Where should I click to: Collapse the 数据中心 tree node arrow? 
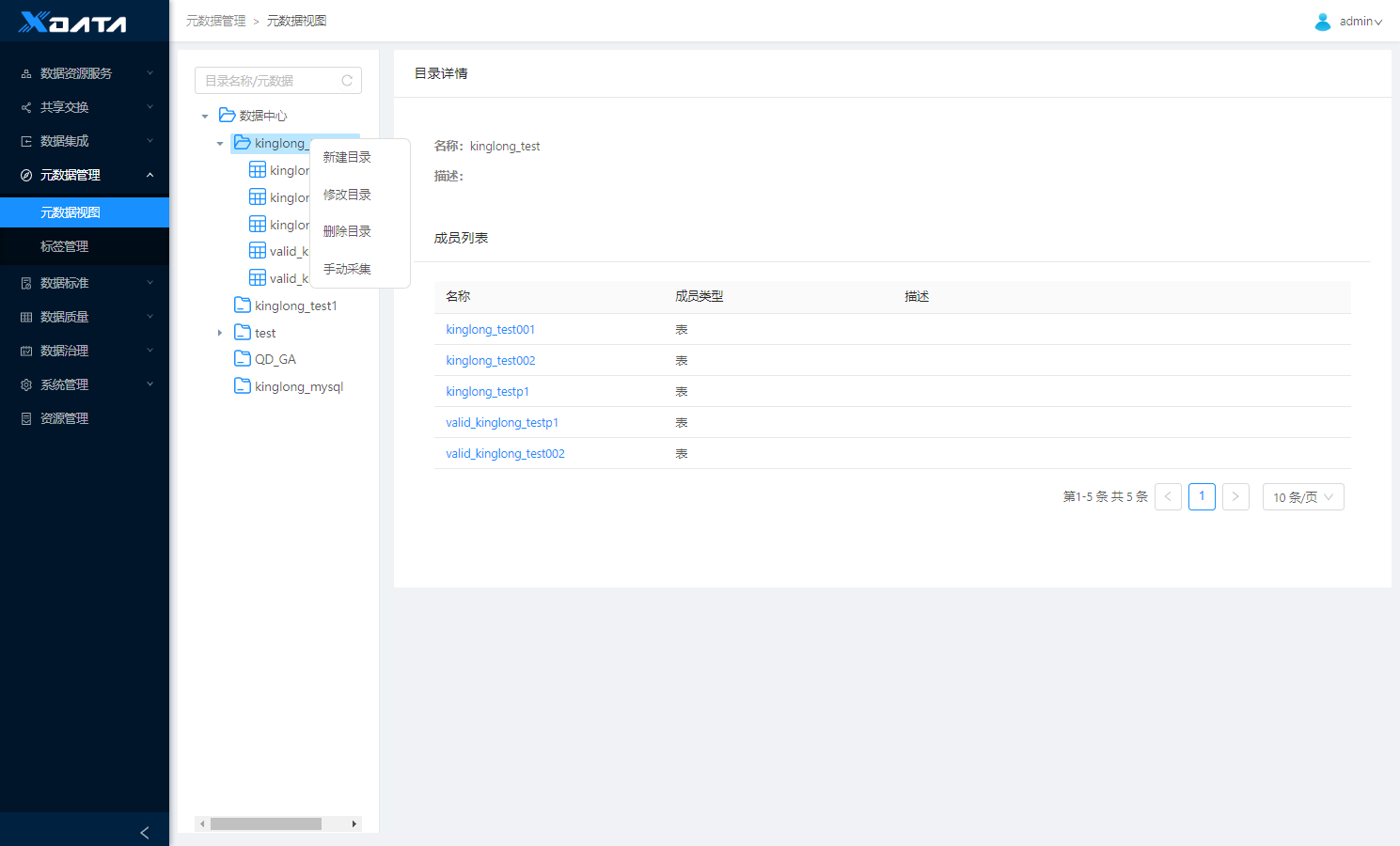[x=205, y=117]
